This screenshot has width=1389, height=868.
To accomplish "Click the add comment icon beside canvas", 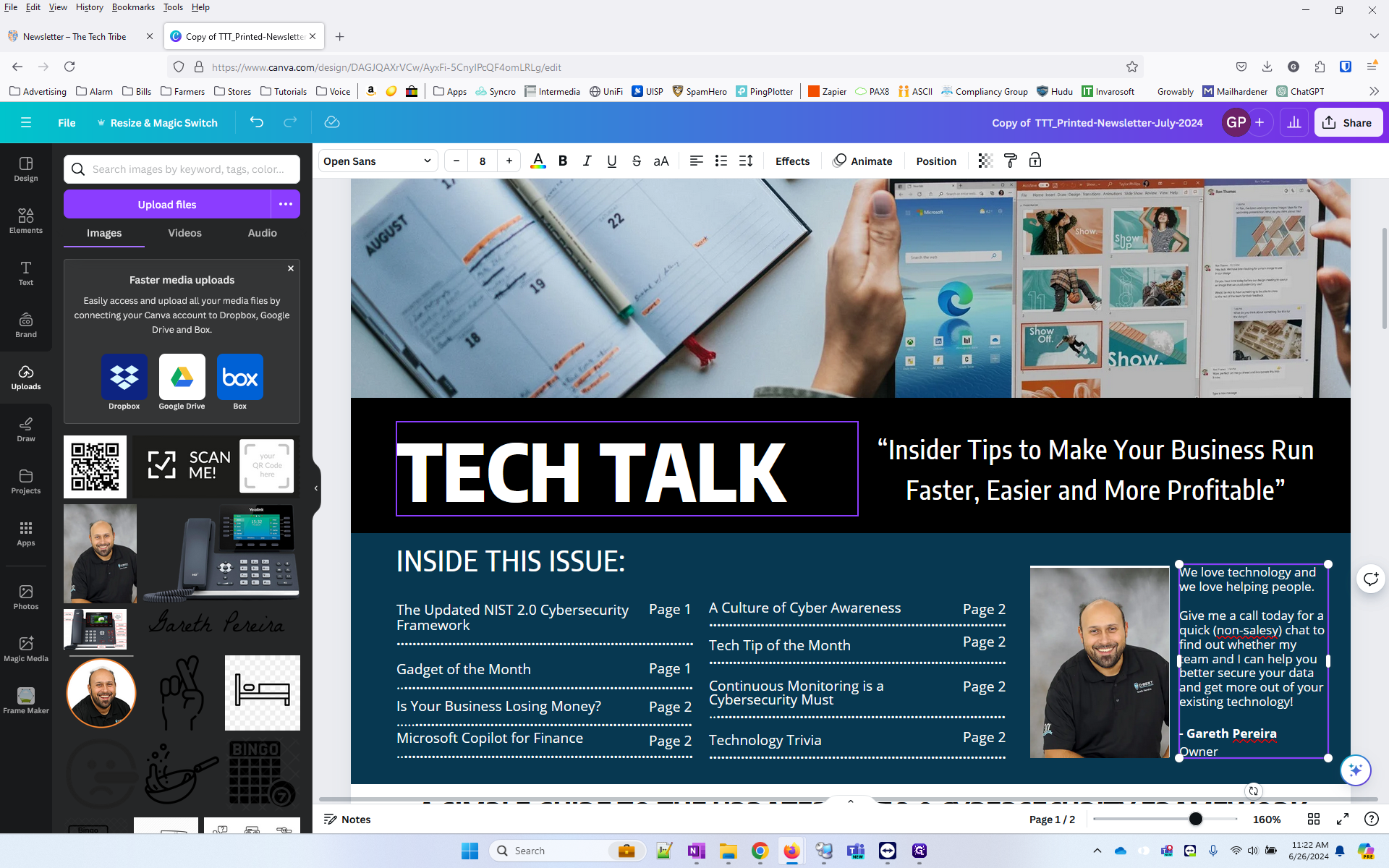I will click(x=1371, y=578).
